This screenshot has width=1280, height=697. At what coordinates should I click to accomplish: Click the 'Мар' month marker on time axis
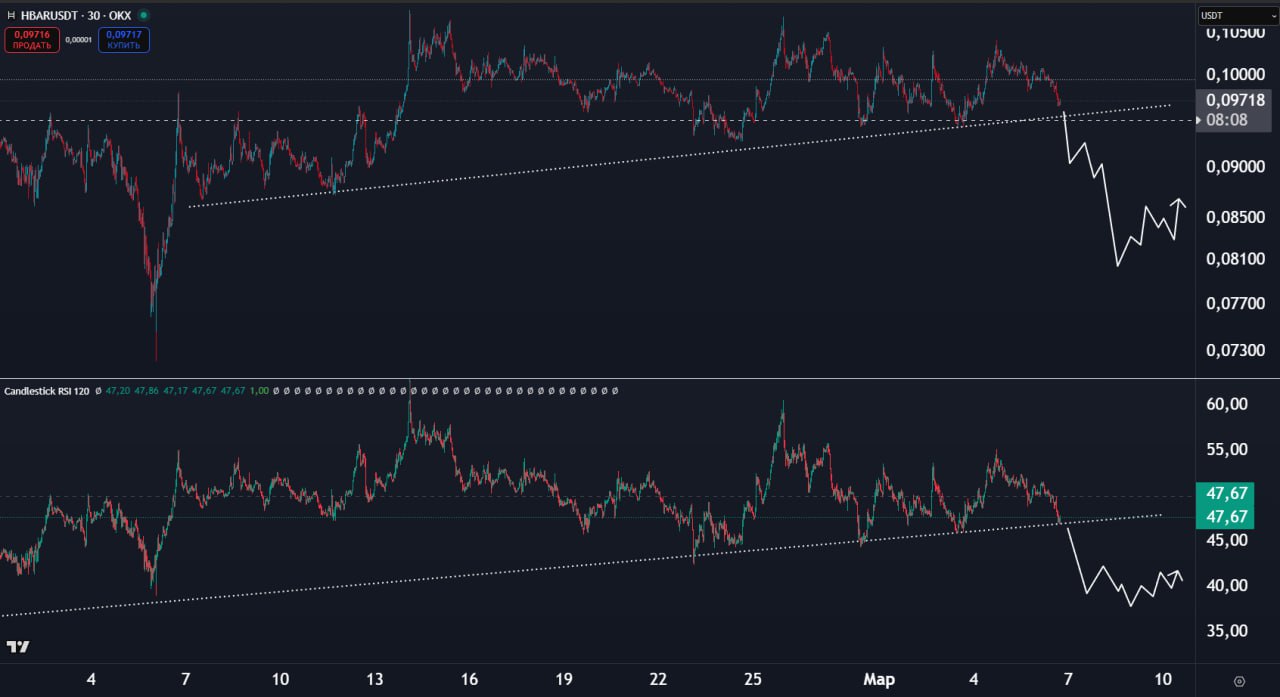pyautogui.click(x=879, y=680)
